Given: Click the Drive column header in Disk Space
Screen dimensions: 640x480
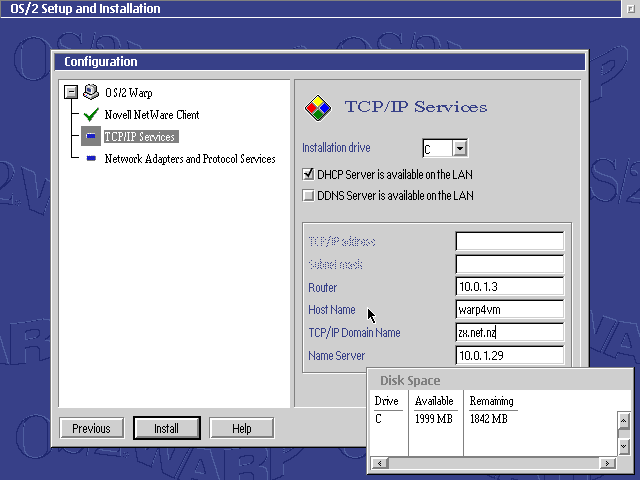Looking at the screenshot, I should [x=387, y=401].
